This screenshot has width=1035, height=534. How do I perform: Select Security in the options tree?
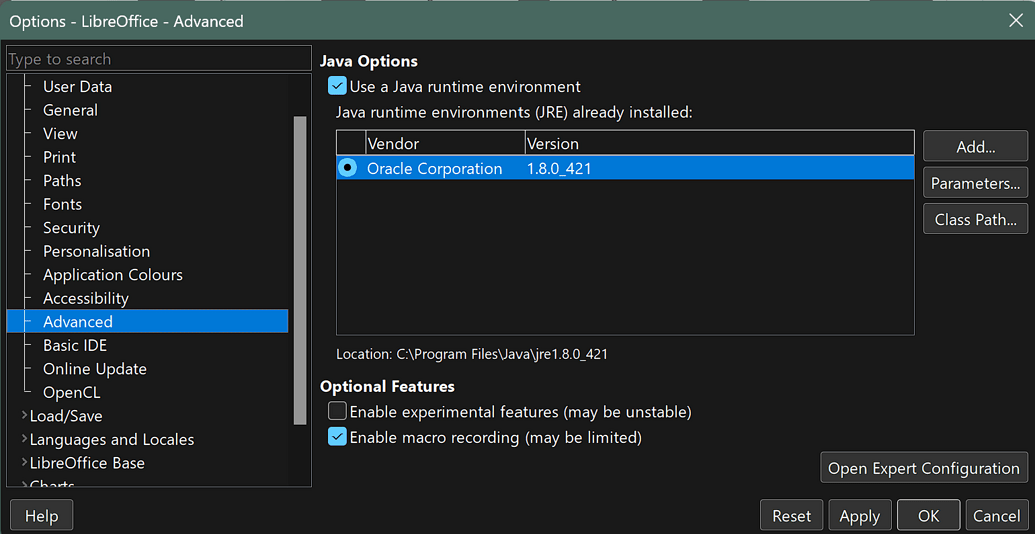click(x=71, y=228)
